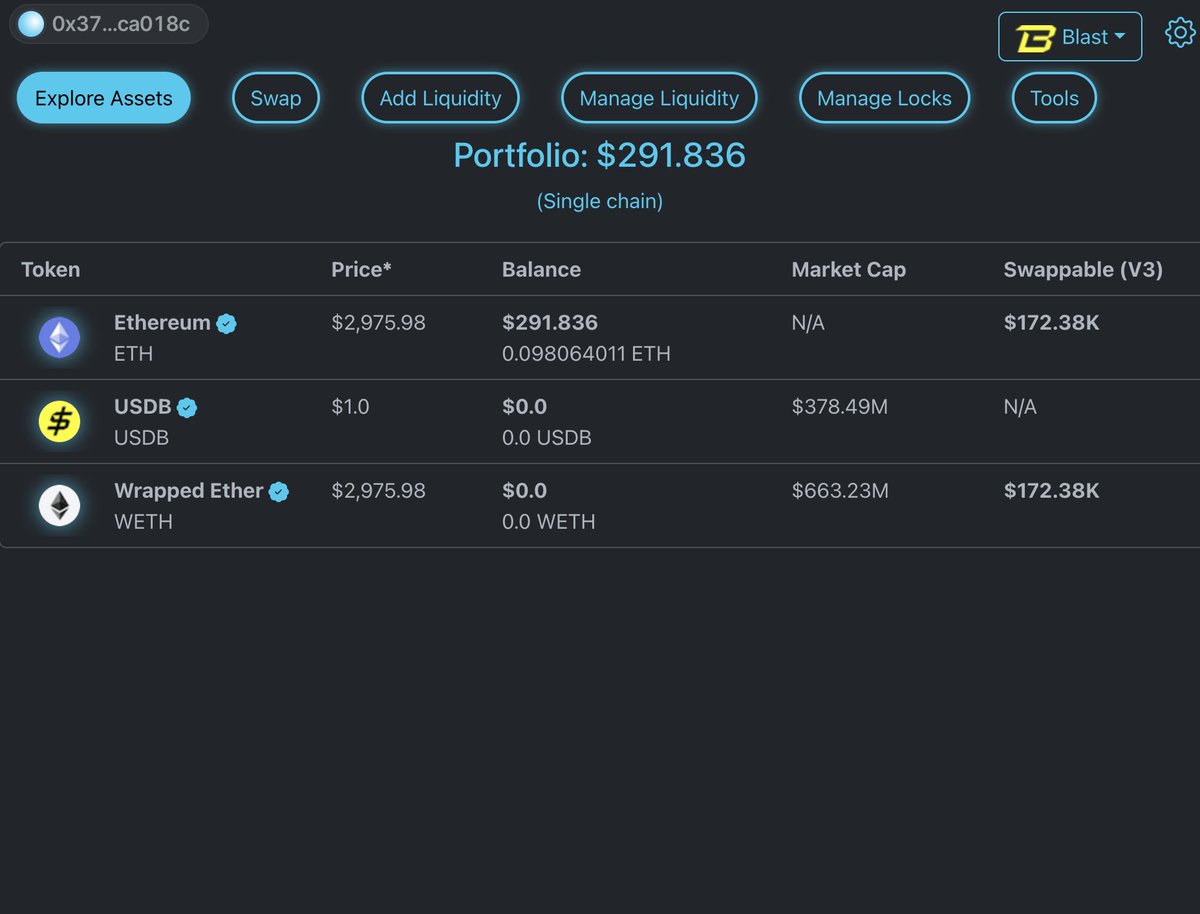Select the Ethereum token name

[162, 323]
